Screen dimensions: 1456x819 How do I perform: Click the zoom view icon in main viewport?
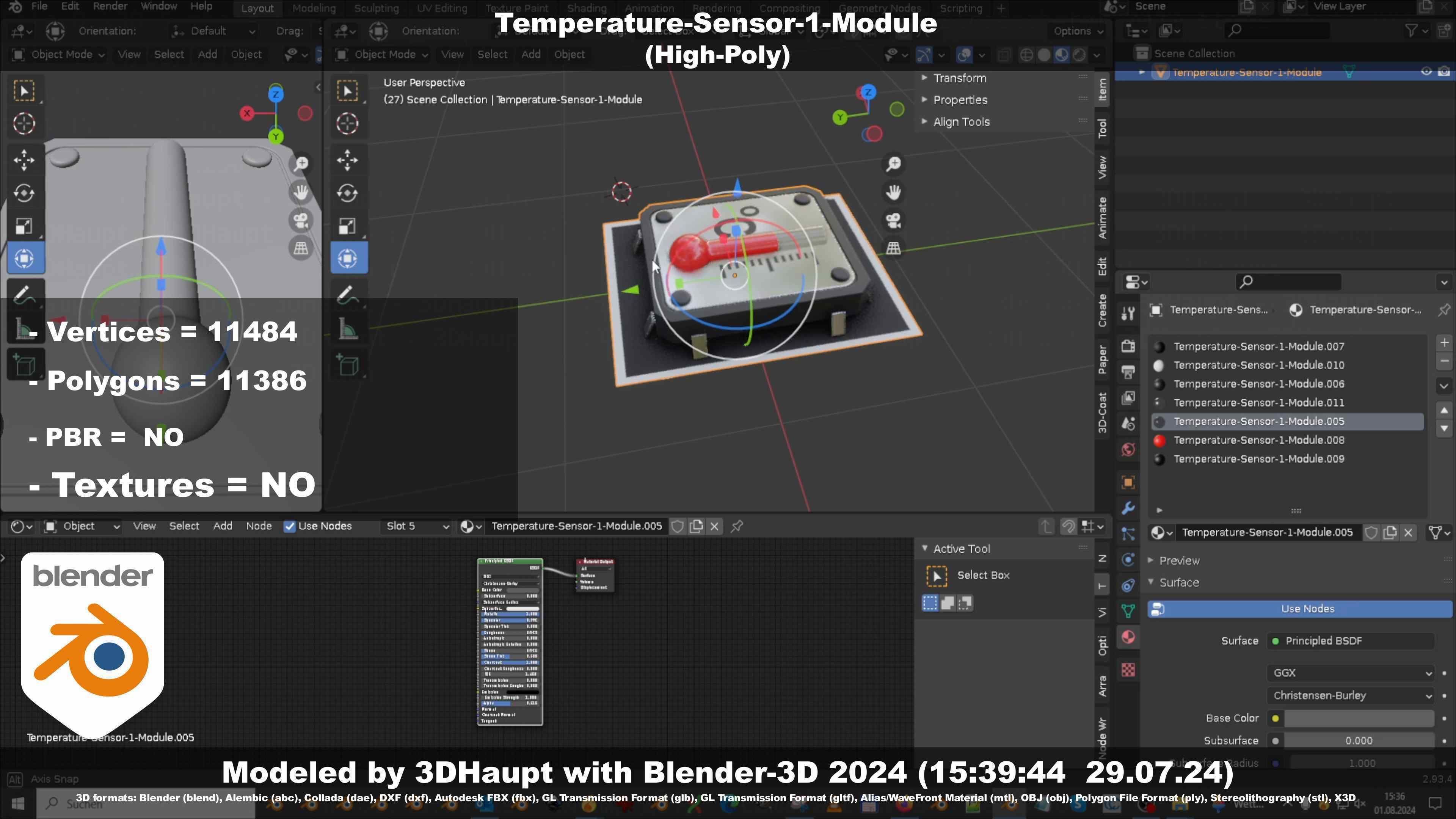[x=894, y=165]
